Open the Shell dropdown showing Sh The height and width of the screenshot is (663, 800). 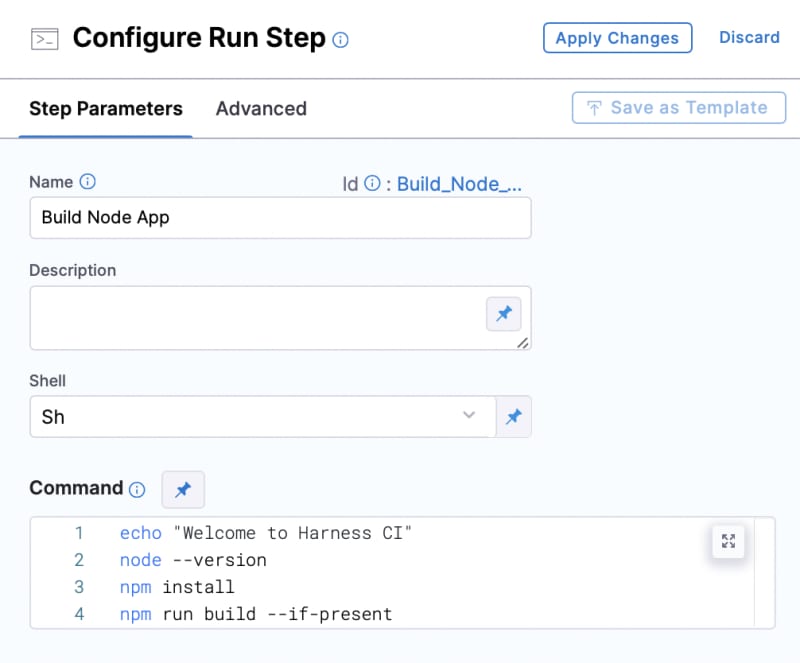click(x=263, y=416)
